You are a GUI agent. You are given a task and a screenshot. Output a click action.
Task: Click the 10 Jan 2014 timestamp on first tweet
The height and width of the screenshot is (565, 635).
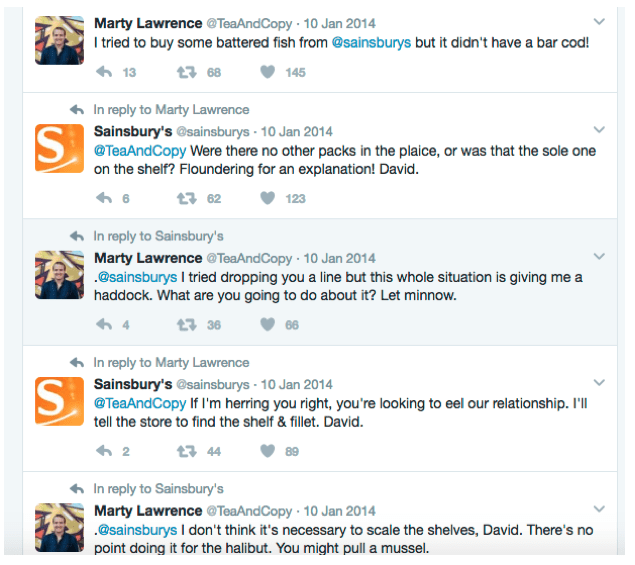[x=339, y=22]
